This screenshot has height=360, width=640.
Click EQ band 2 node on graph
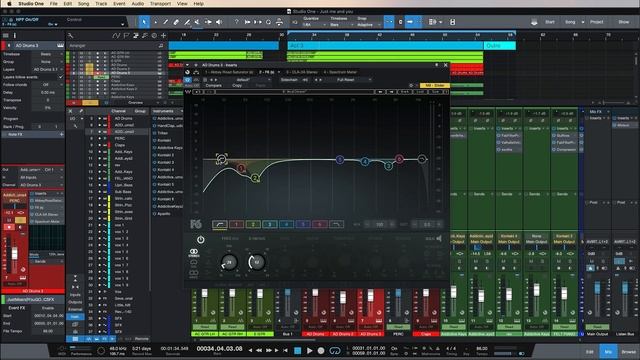pos(256,178)
